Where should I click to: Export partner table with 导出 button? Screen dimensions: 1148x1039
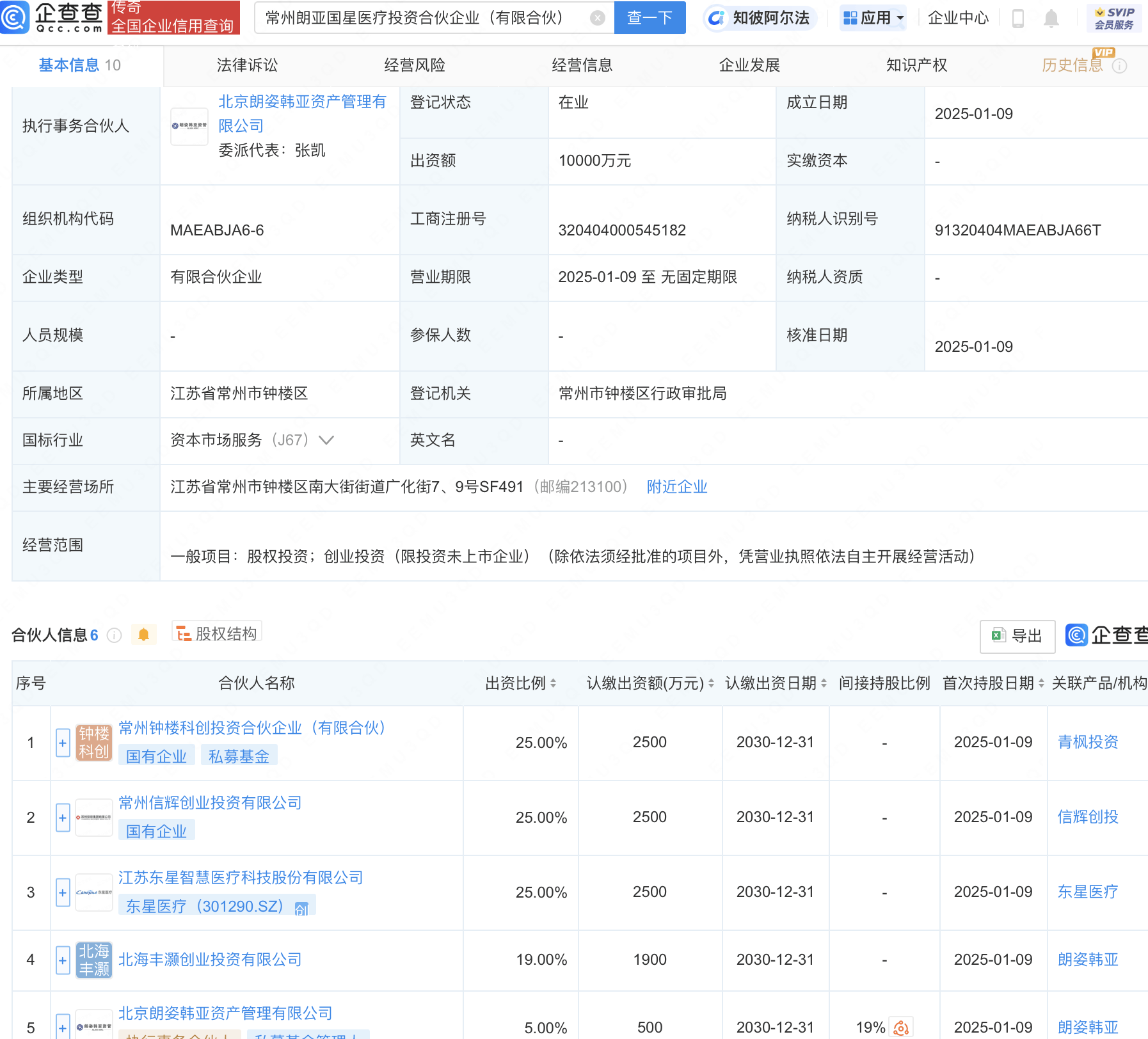click(x=1017, y=636)
